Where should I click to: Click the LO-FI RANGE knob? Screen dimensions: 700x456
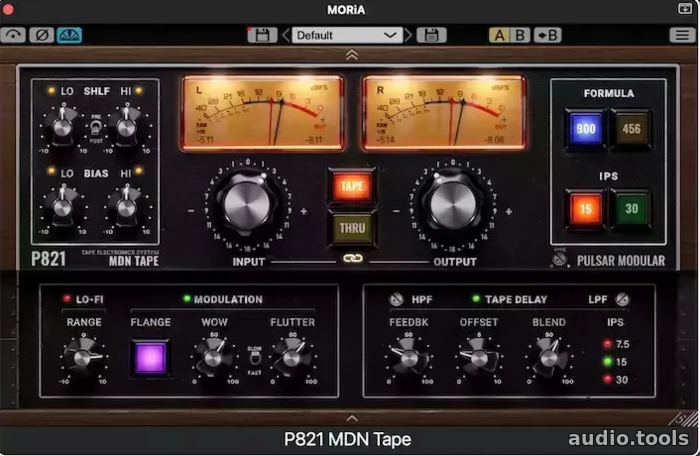click(83, 357)
